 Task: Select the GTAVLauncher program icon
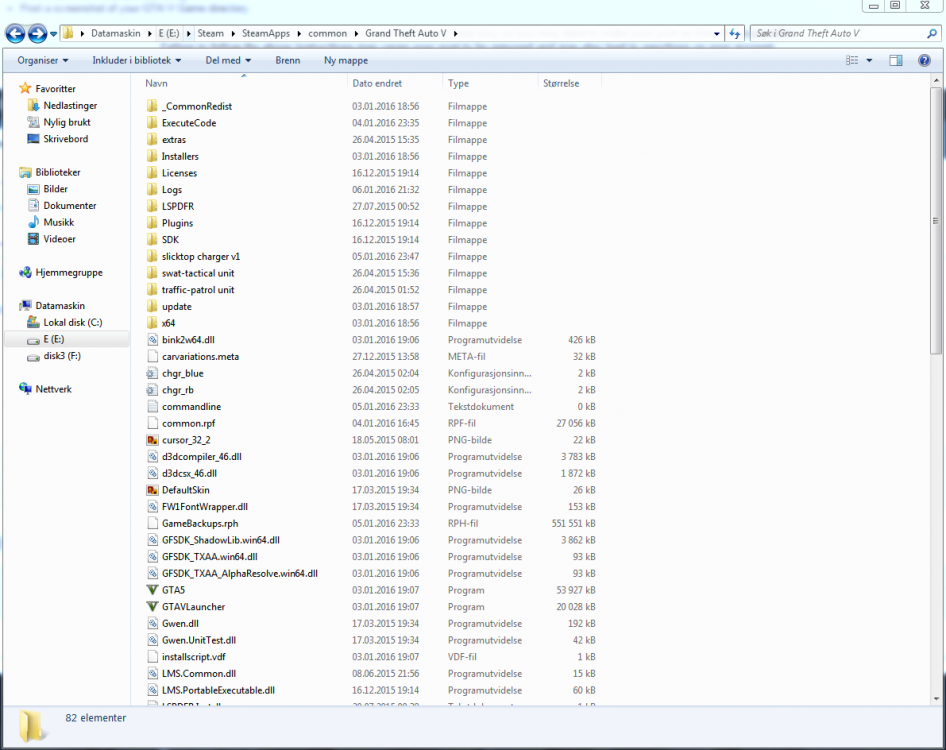click(153, 607)
